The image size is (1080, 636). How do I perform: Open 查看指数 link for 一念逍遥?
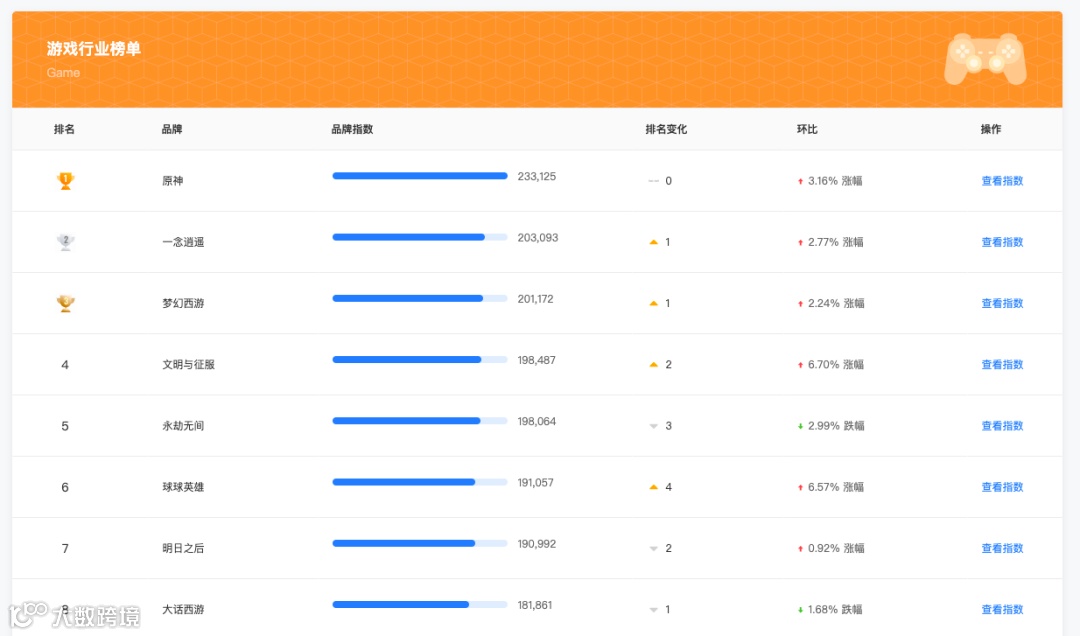pyautogui.click(x=1002, y=243)
